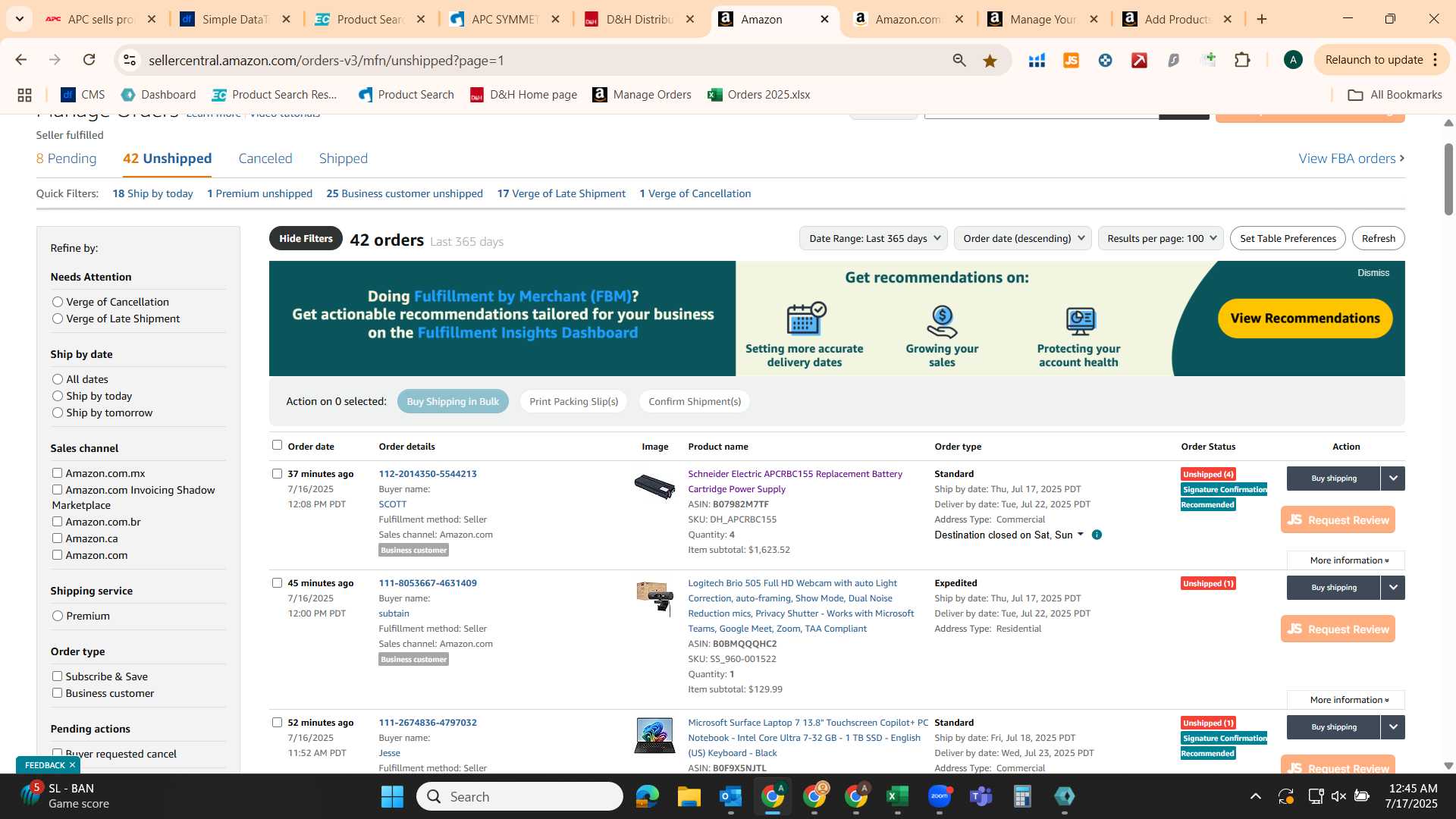The width and height of the screenshot is (1456, 819).
Task: Open CMS bookmark
Action: (83, 95)
